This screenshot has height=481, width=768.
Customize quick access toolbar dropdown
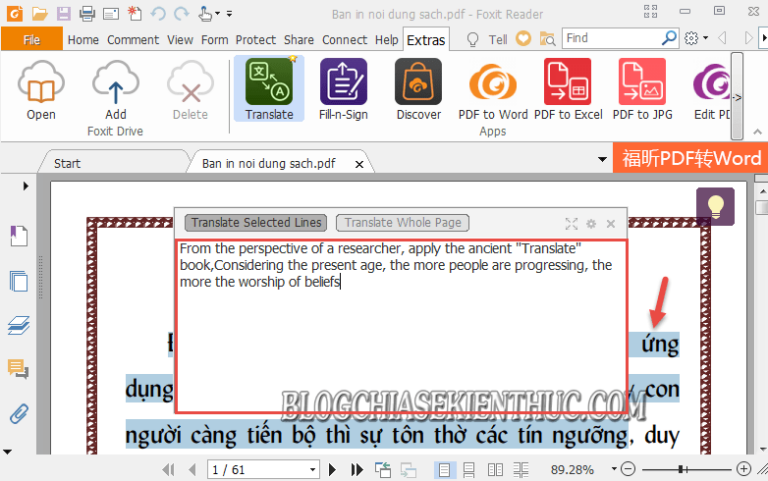point(229,14)
